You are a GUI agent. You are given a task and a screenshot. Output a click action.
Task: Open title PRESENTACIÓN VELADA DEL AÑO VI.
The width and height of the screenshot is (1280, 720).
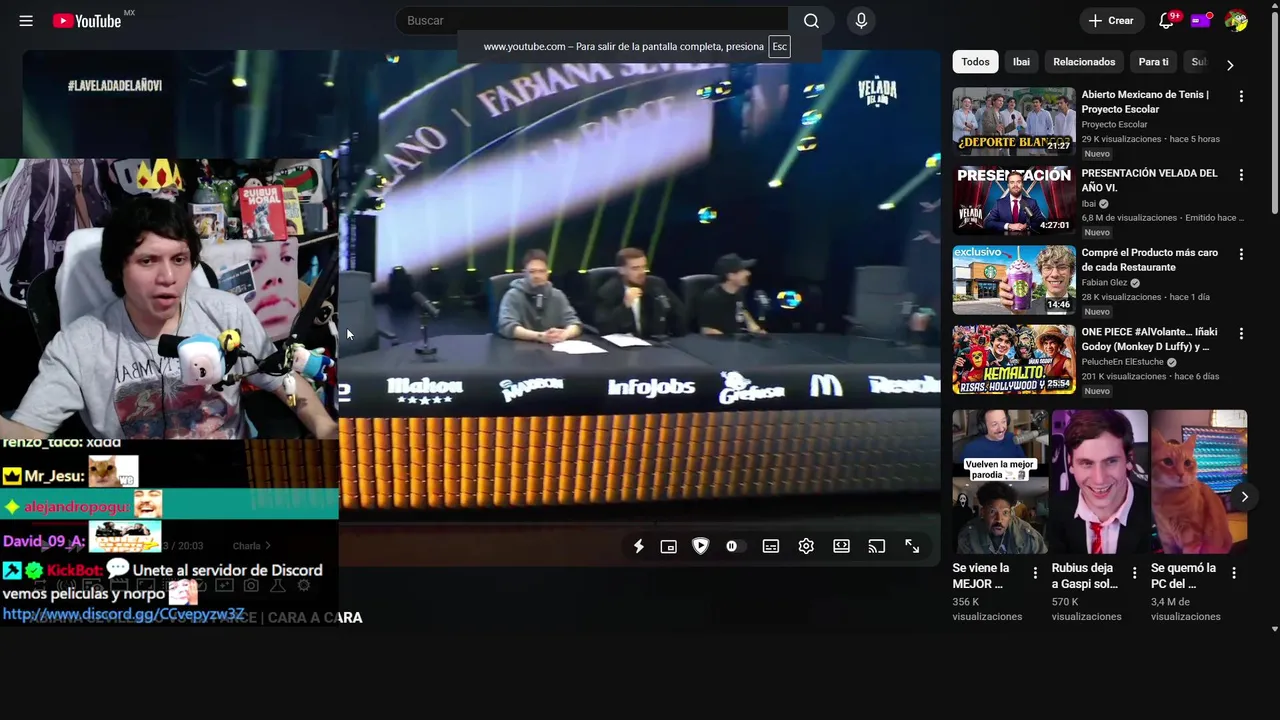[1149, 180]
